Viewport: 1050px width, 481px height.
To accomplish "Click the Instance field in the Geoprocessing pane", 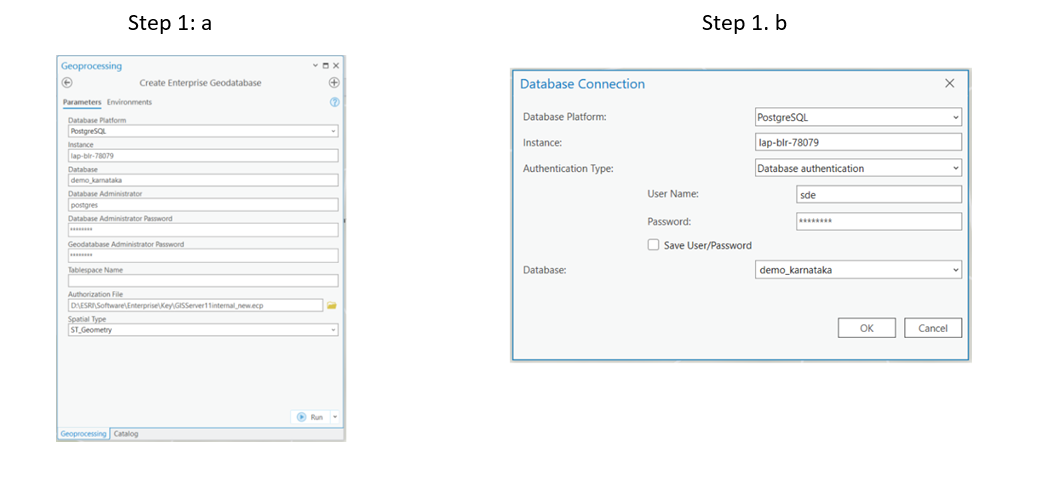I will [203, 155].
